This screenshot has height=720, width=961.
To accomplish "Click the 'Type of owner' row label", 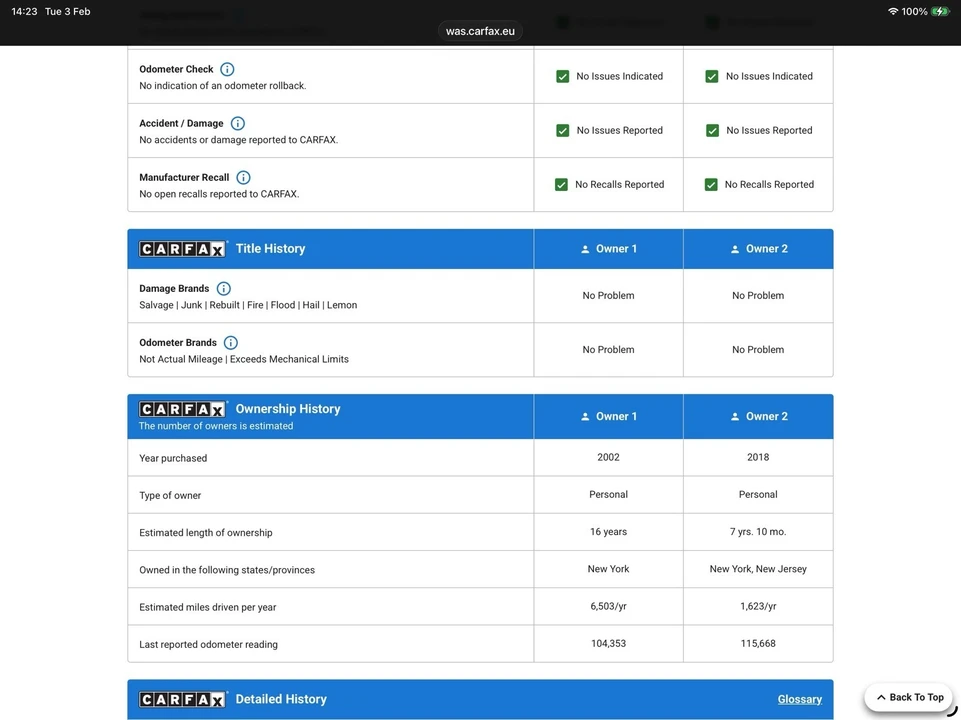I will (x=170, y=496).
